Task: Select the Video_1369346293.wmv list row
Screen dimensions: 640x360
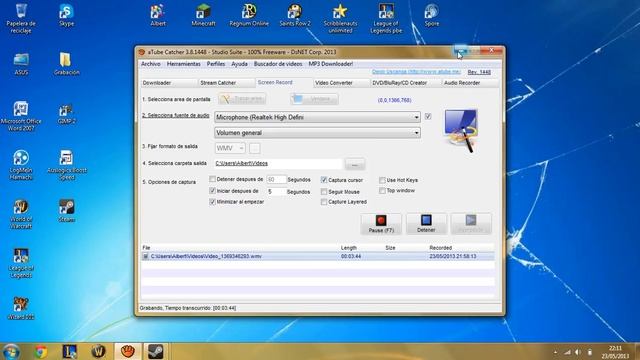Action: 318,256
